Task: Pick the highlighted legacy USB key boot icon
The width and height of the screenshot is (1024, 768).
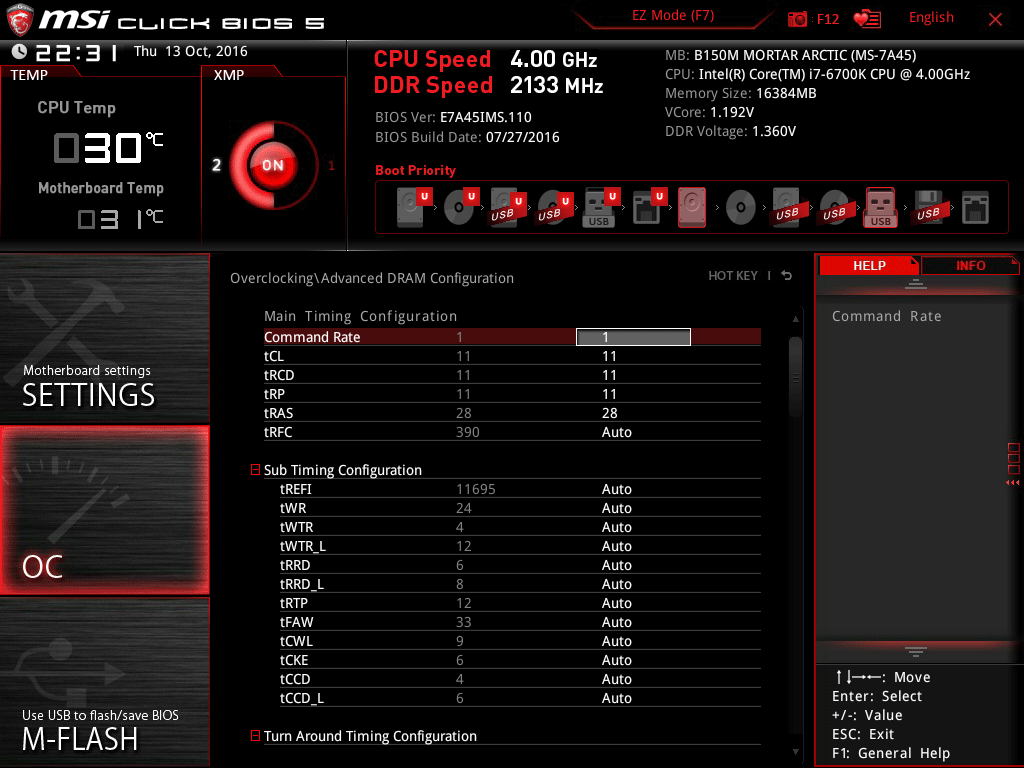Action: (x=880, y=207)
